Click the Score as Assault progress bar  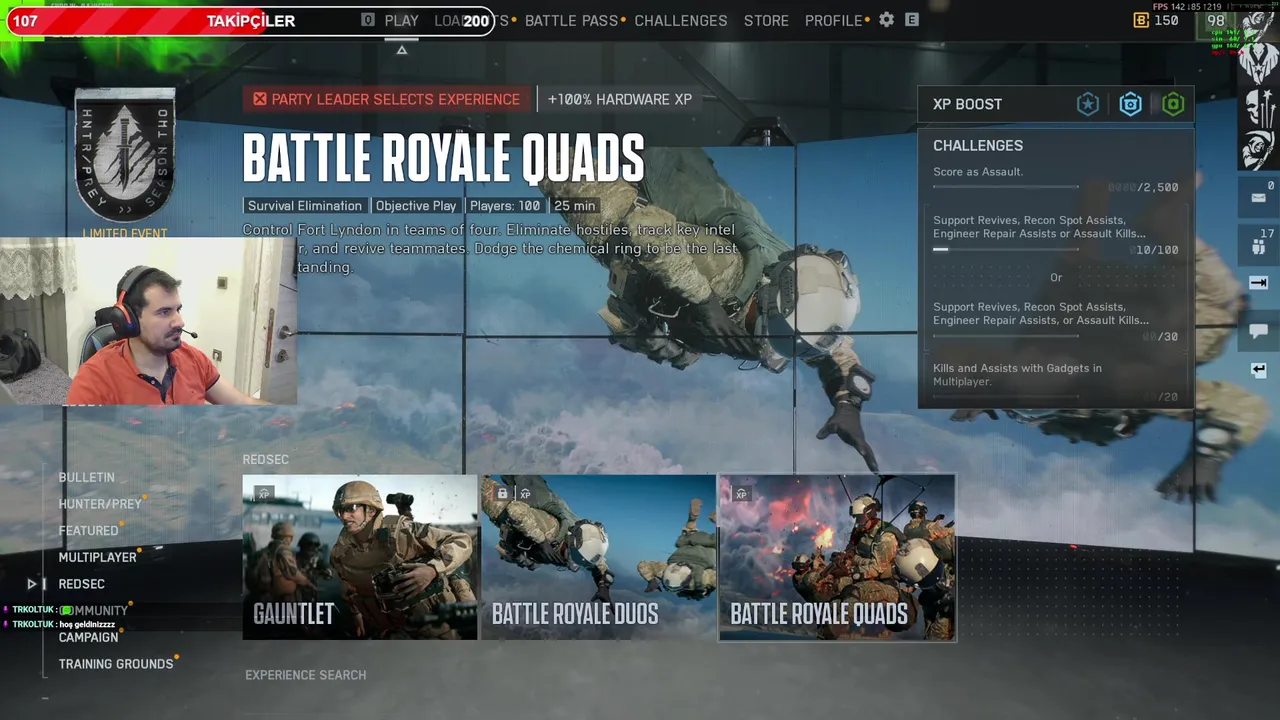coord(1006,187)
